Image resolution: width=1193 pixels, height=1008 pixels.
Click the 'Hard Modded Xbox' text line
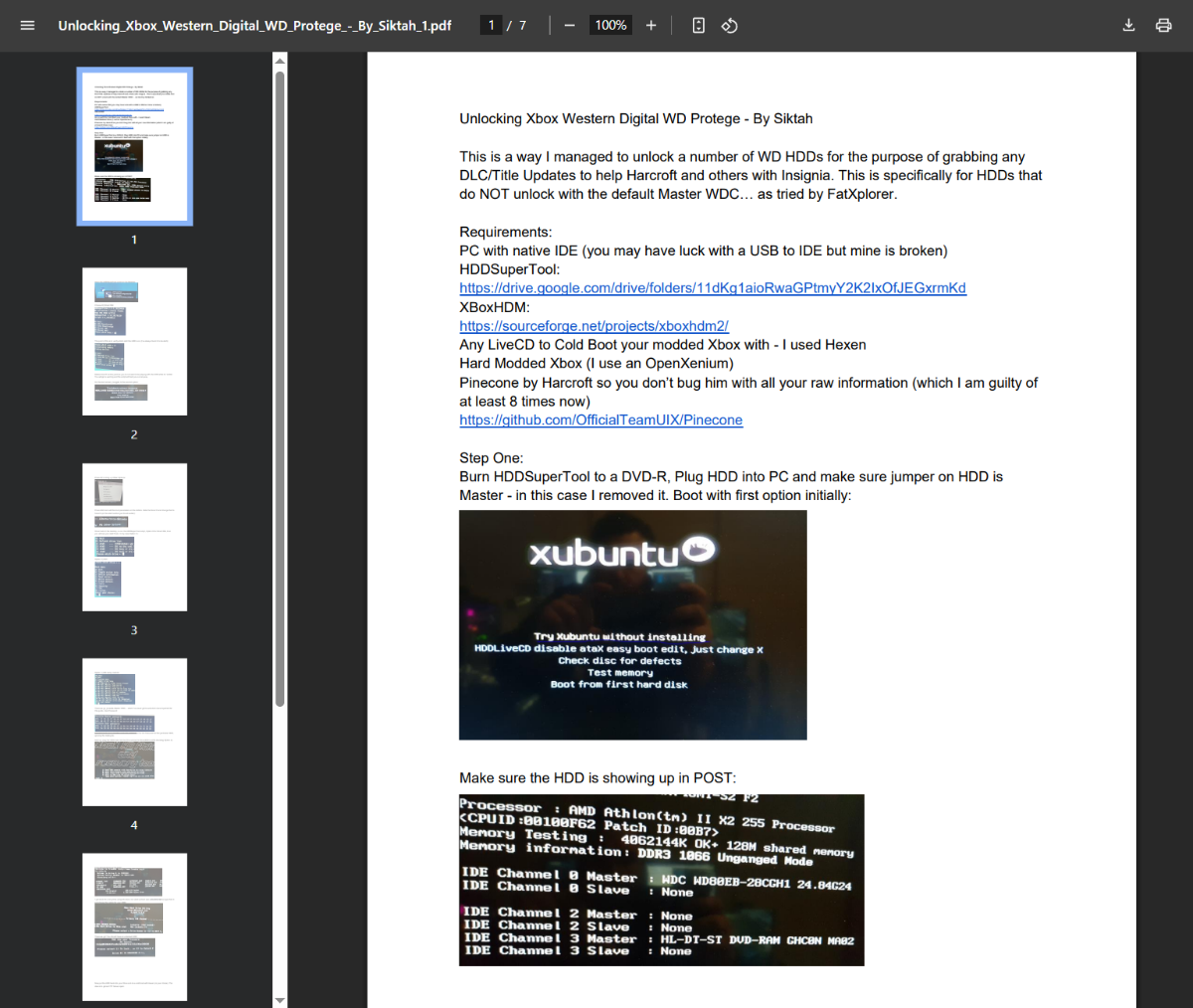click(596, 364)
